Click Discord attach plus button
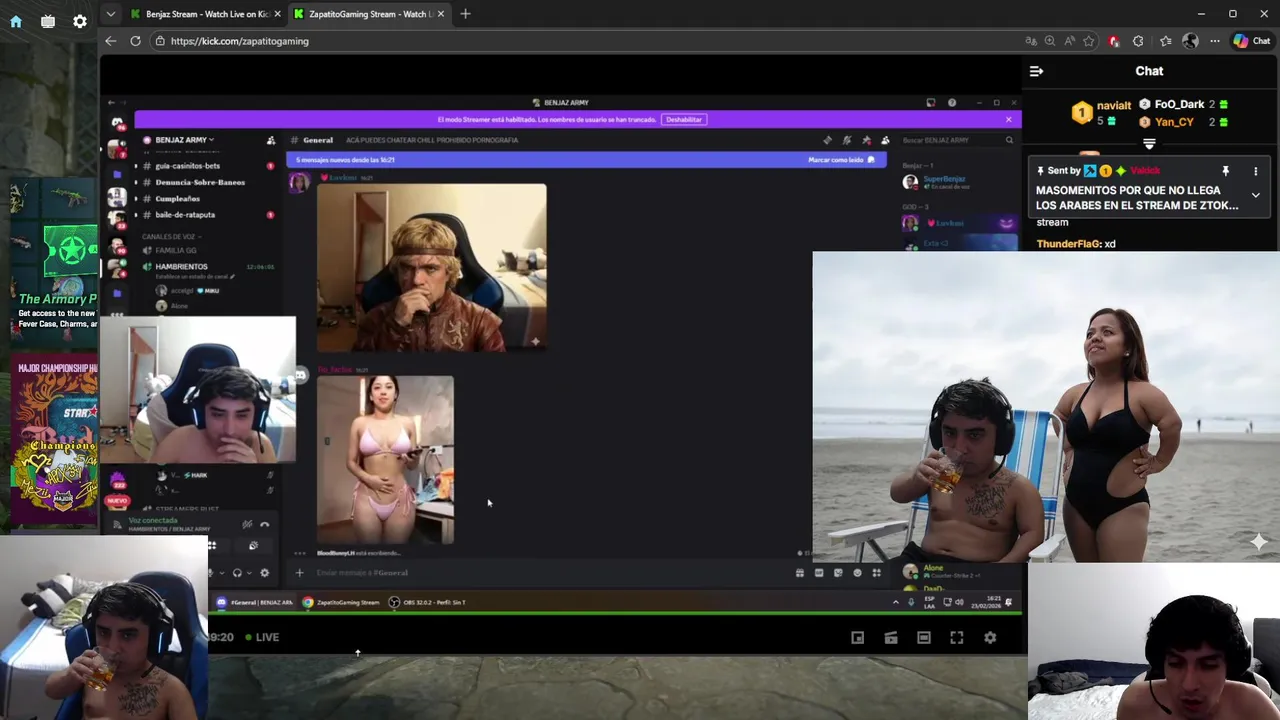The width and height of the screenshot is (1280, 720). [x=299, y=573]
